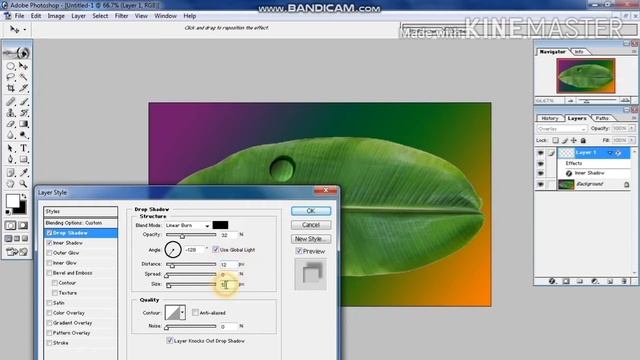Toggle Inner Shadow style checkbox
Screen dimensions: 640x360
pos(49,243)
